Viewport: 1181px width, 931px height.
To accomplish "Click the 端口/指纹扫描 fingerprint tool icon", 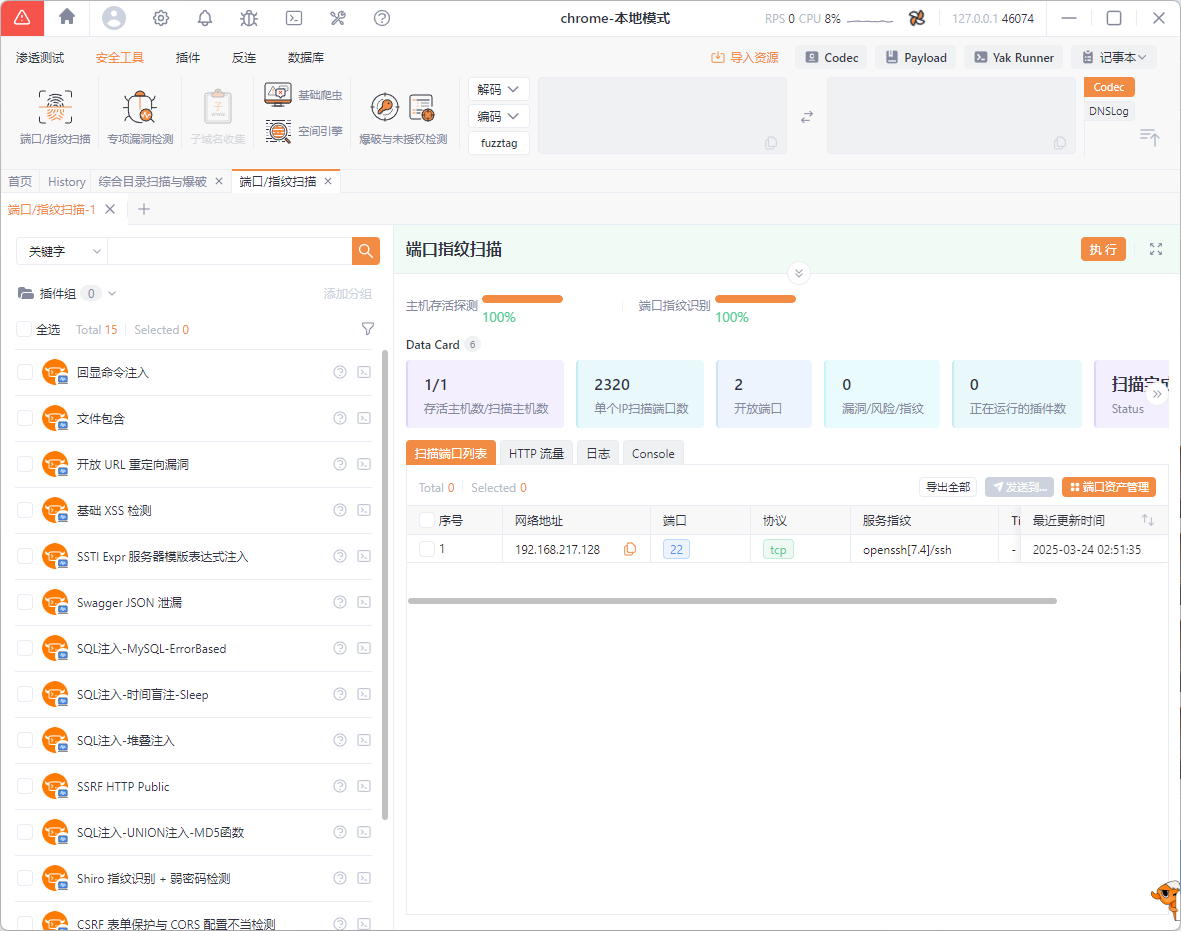I will click(x=55, y=108).
